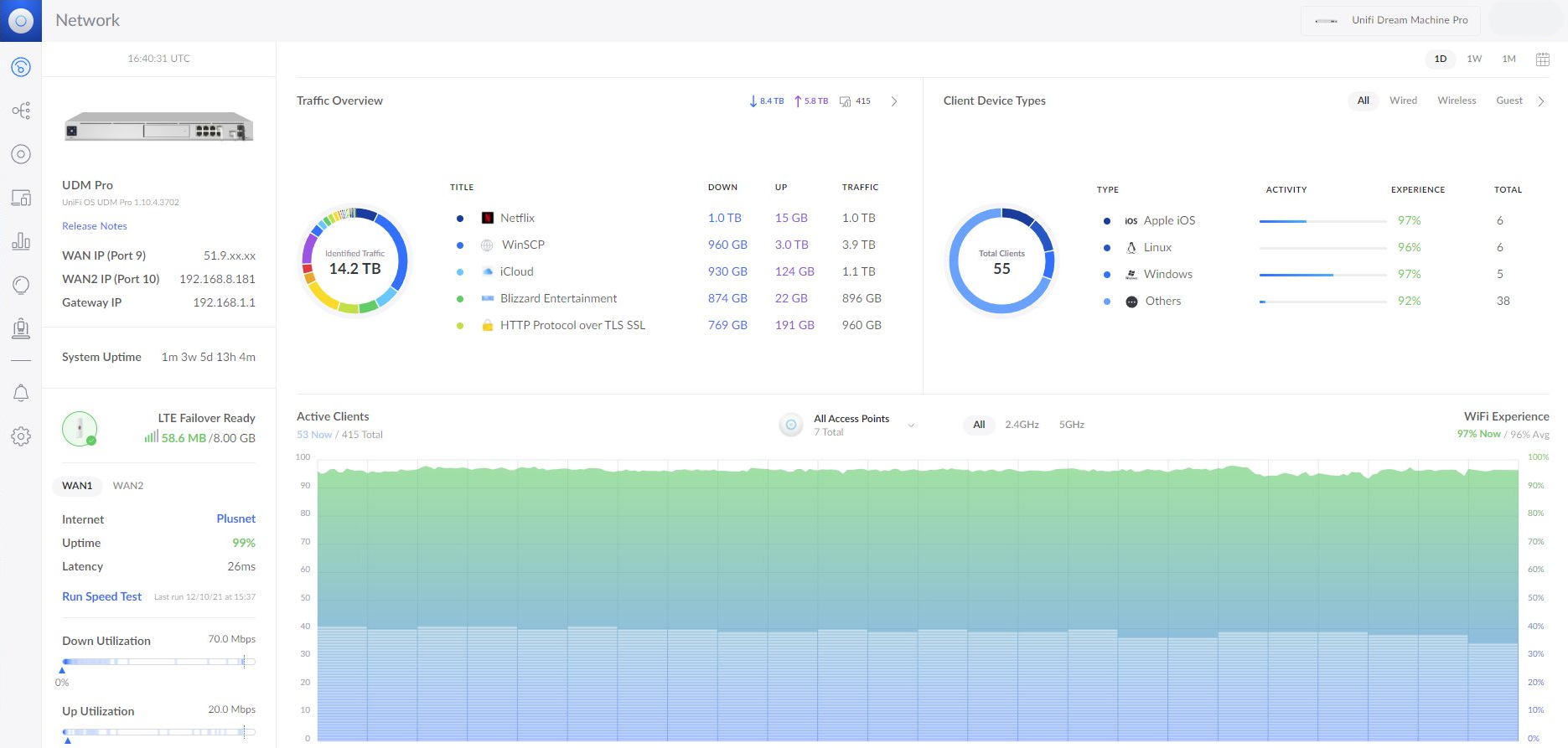Image resolution: width=1568 pixels, height=748 pixels.
Task: Open the Notifications bell icon
Action: [x=21, y=393]
